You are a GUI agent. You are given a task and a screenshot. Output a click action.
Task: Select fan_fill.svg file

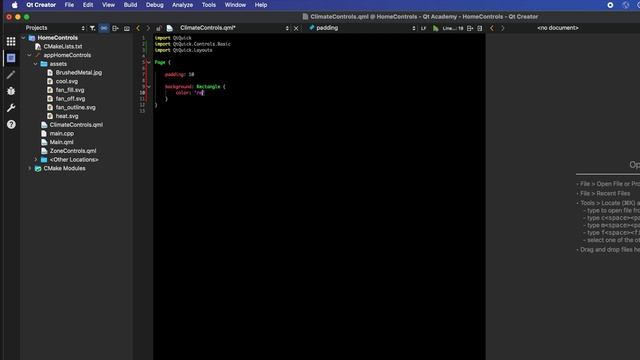70,90
